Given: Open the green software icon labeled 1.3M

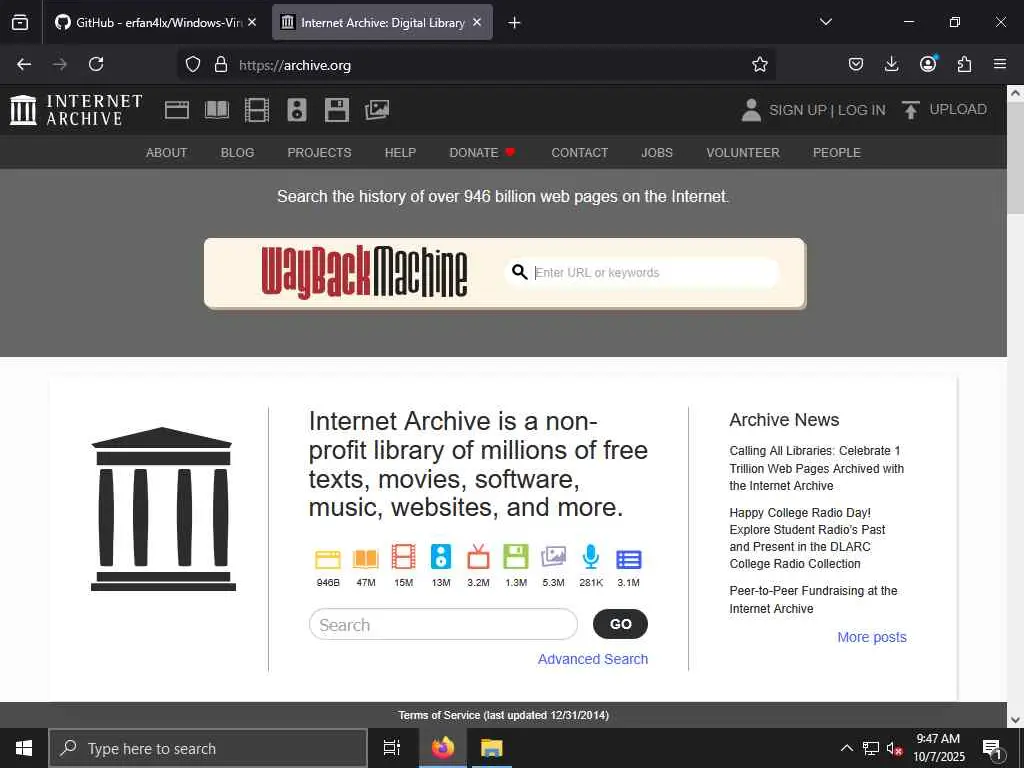Looking at the screenshot, I should point(516,557).
